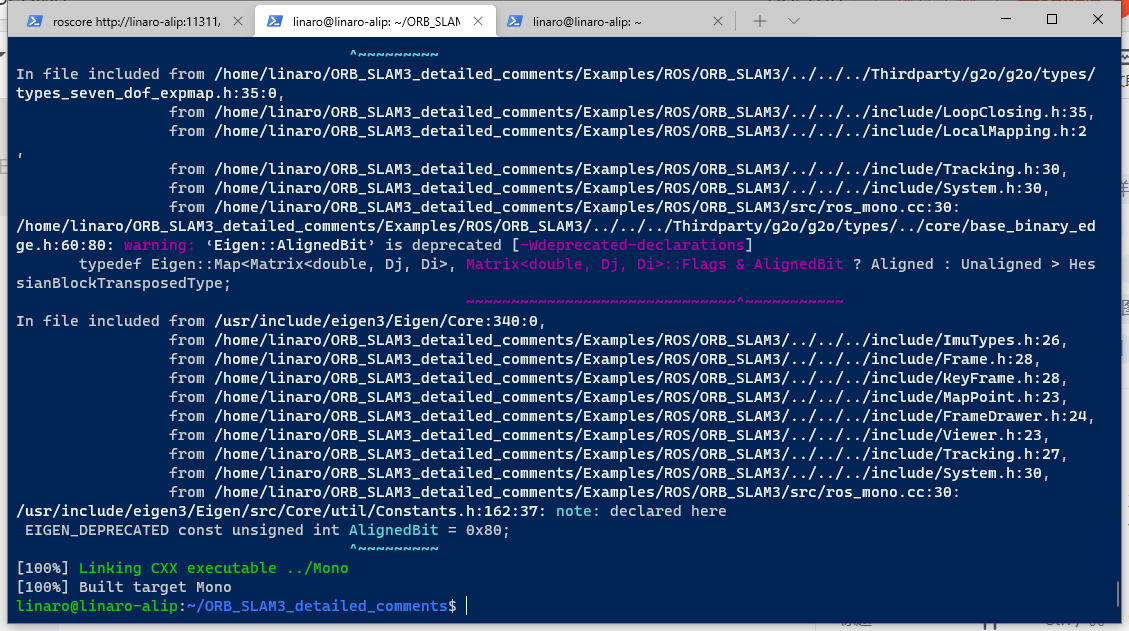
Task: Close the ~/ORB_SLAM tab
Action: click(x=478, y=22)
